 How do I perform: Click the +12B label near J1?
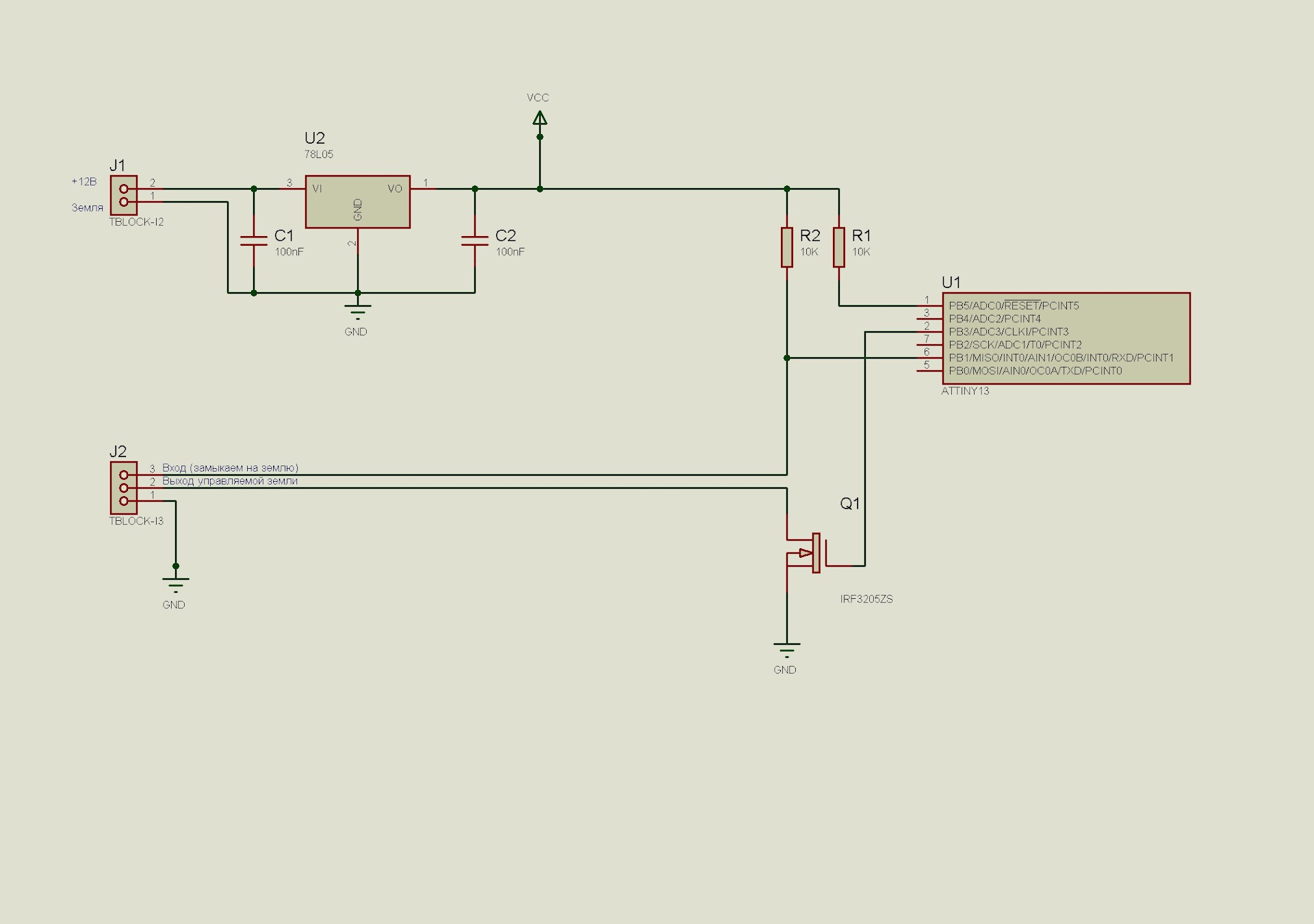point(84,181)
